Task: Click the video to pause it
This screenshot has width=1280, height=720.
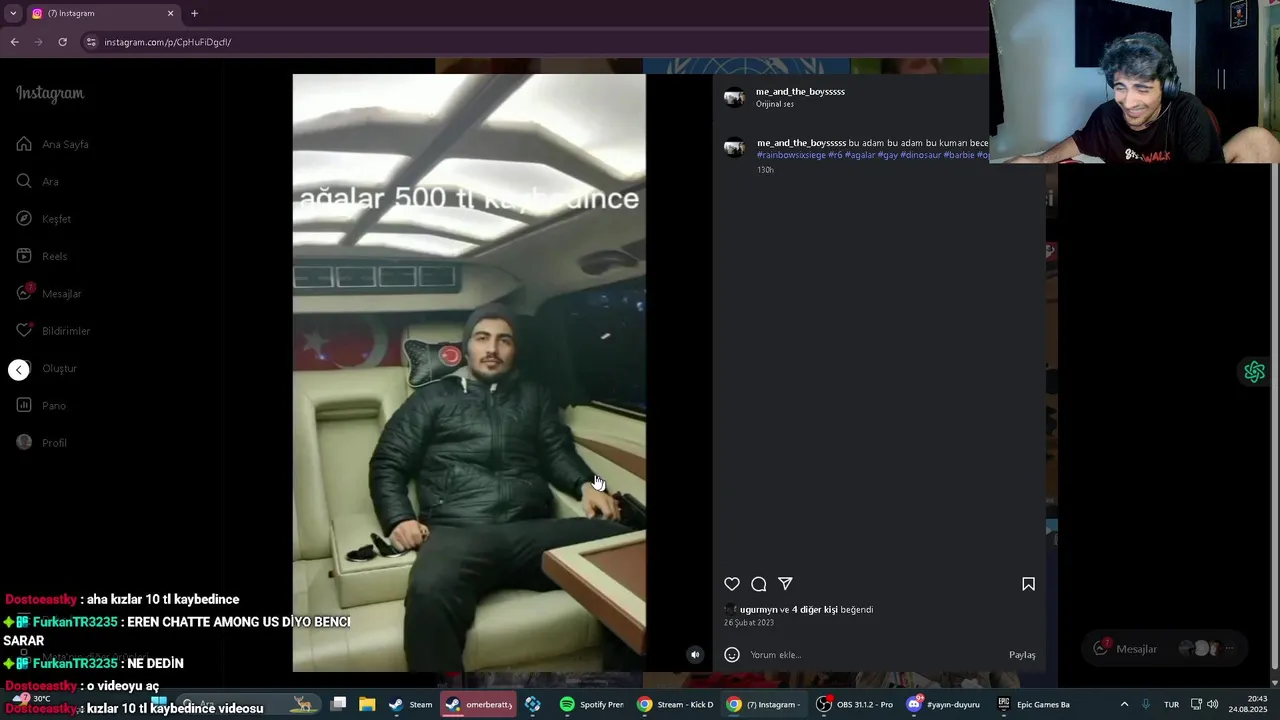Action: pos(469,372)
